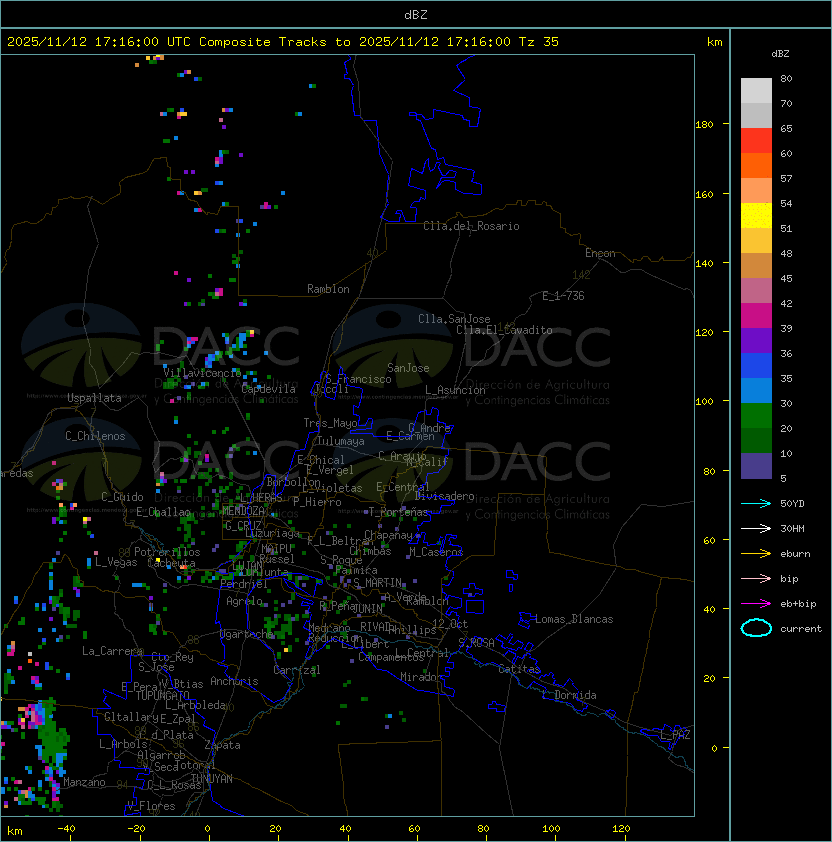Click the Clla.del_Rosario map label

471,226
